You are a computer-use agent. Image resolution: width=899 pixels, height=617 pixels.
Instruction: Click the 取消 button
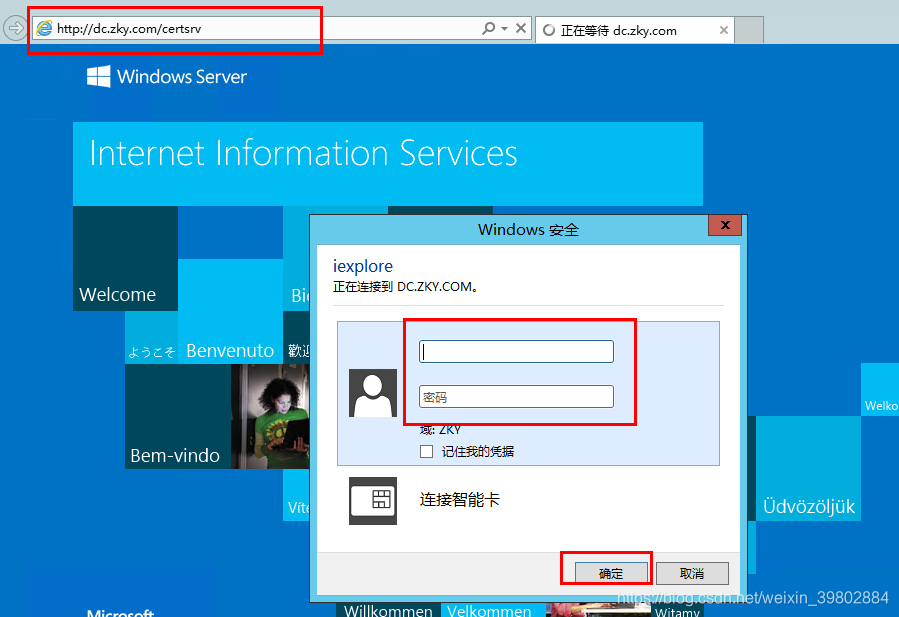coord(692,573)
